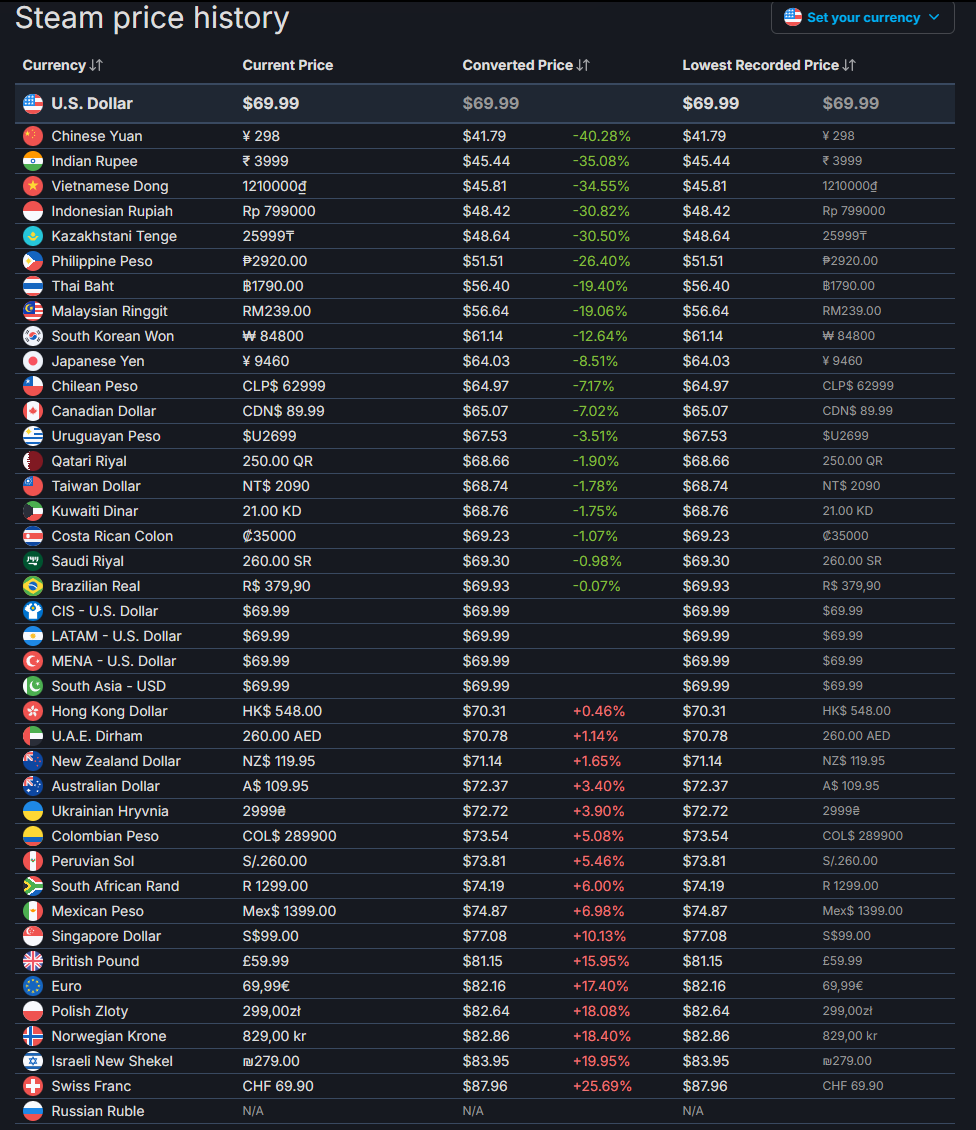
Task: Click the $77.08 Singapore converted price
Action: click(484, 935)
